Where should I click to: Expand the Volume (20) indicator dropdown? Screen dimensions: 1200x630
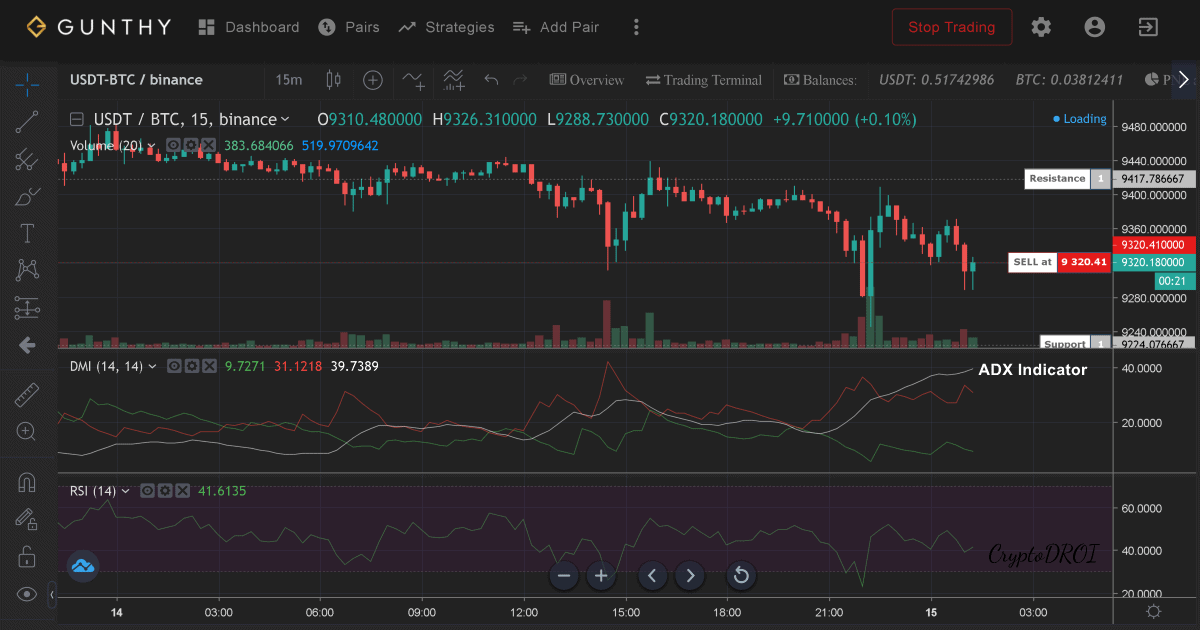pos(151,146)
